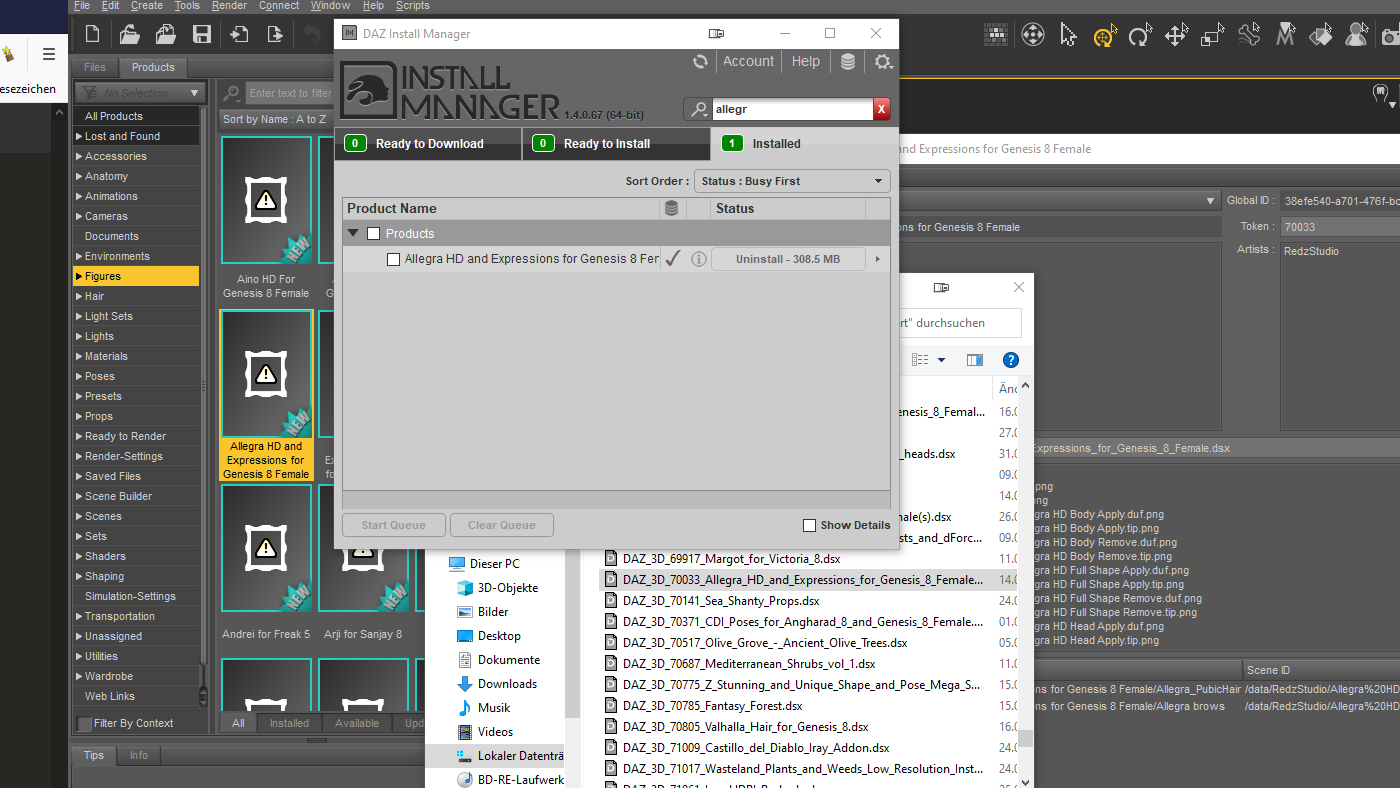Open the Sort Order dropdown

pyautogui.click(x=792, y=181)
